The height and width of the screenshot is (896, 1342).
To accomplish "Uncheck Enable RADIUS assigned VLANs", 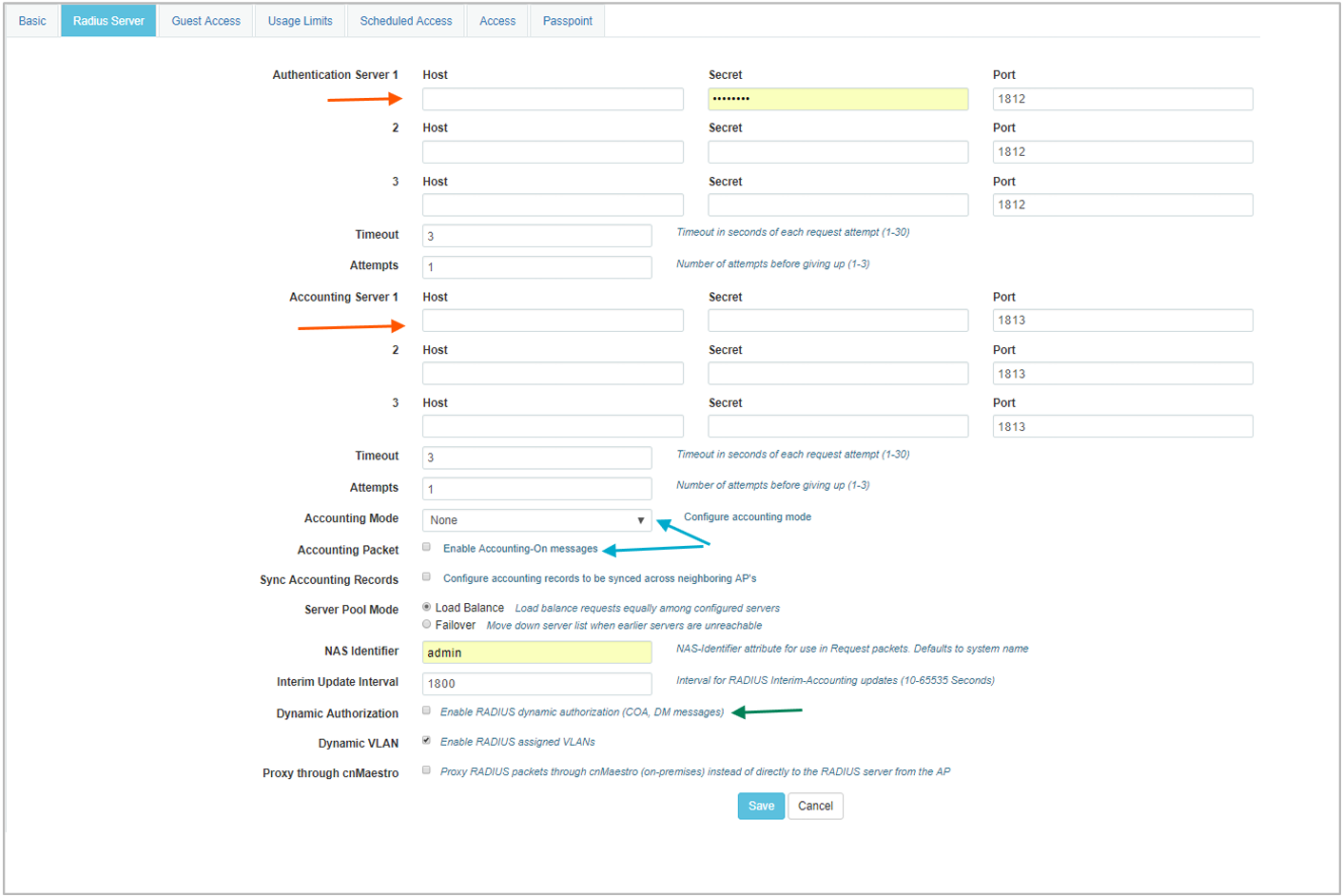I will [x=427, y=740].
